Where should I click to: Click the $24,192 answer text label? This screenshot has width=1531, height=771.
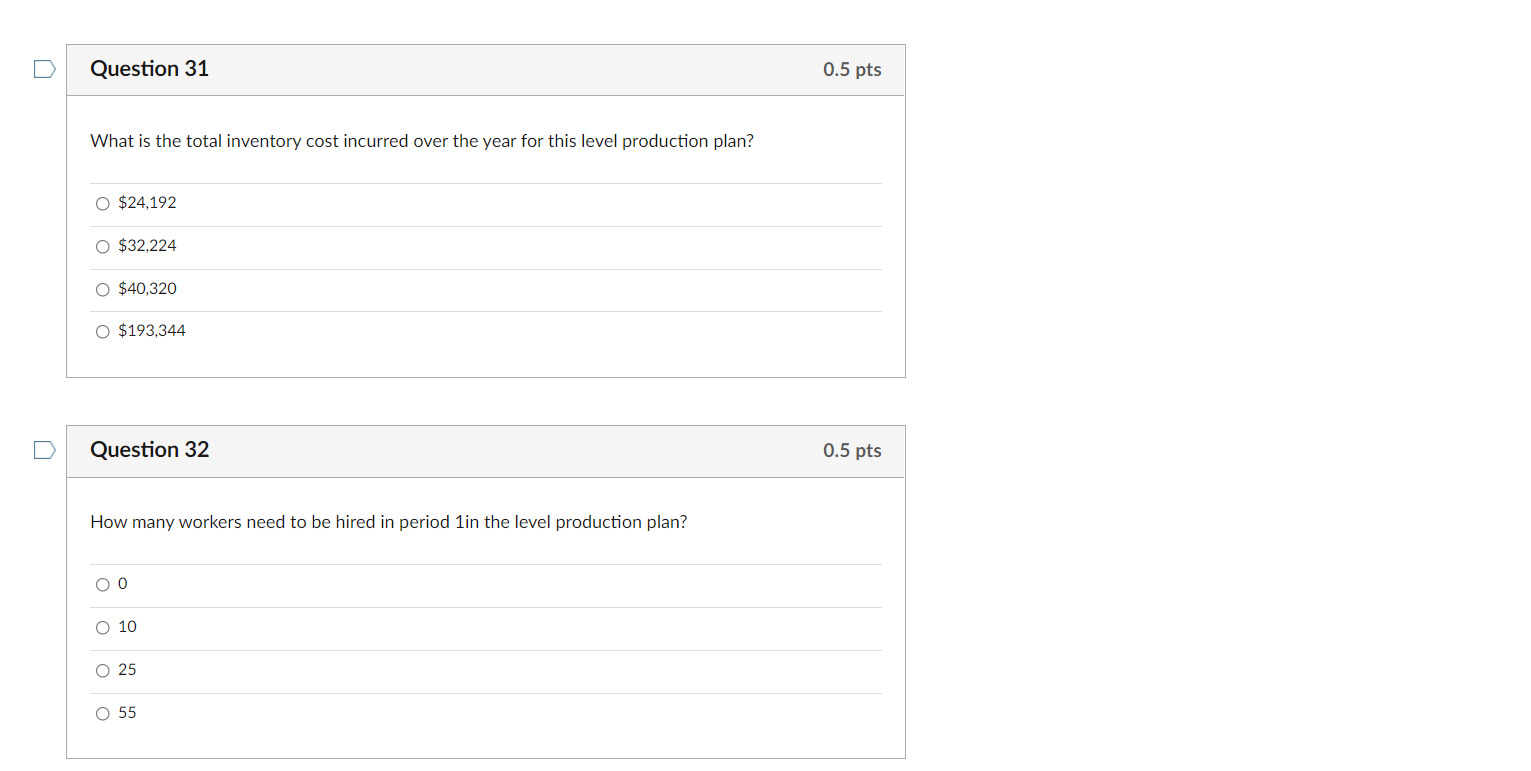click(x=146, y=202)
